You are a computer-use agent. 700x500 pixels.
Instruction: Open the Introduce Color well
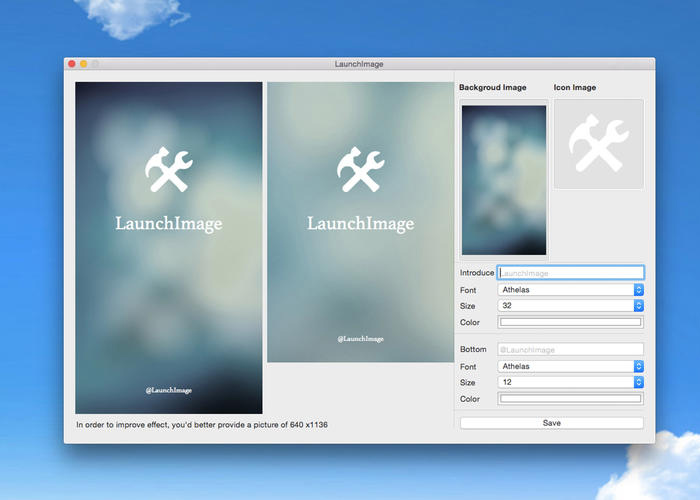tap(570, 322)
